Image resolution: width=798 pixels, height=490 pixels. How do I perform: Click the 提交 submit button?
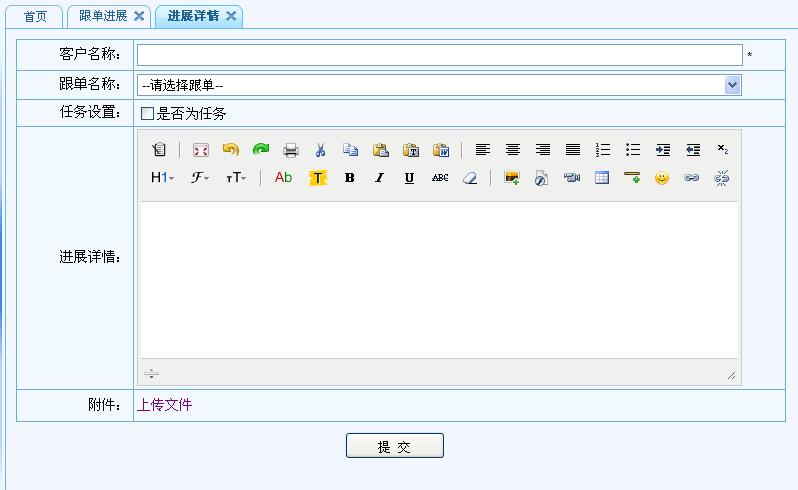(x=395, y=446)
